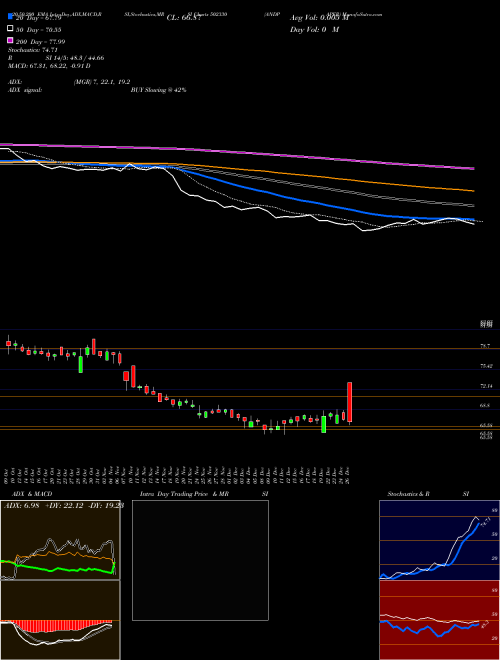Click the 'Stochastics: 74.71' readout
Image resolution: width=500 pixels, height=660 pixels.
click(33, 50)
